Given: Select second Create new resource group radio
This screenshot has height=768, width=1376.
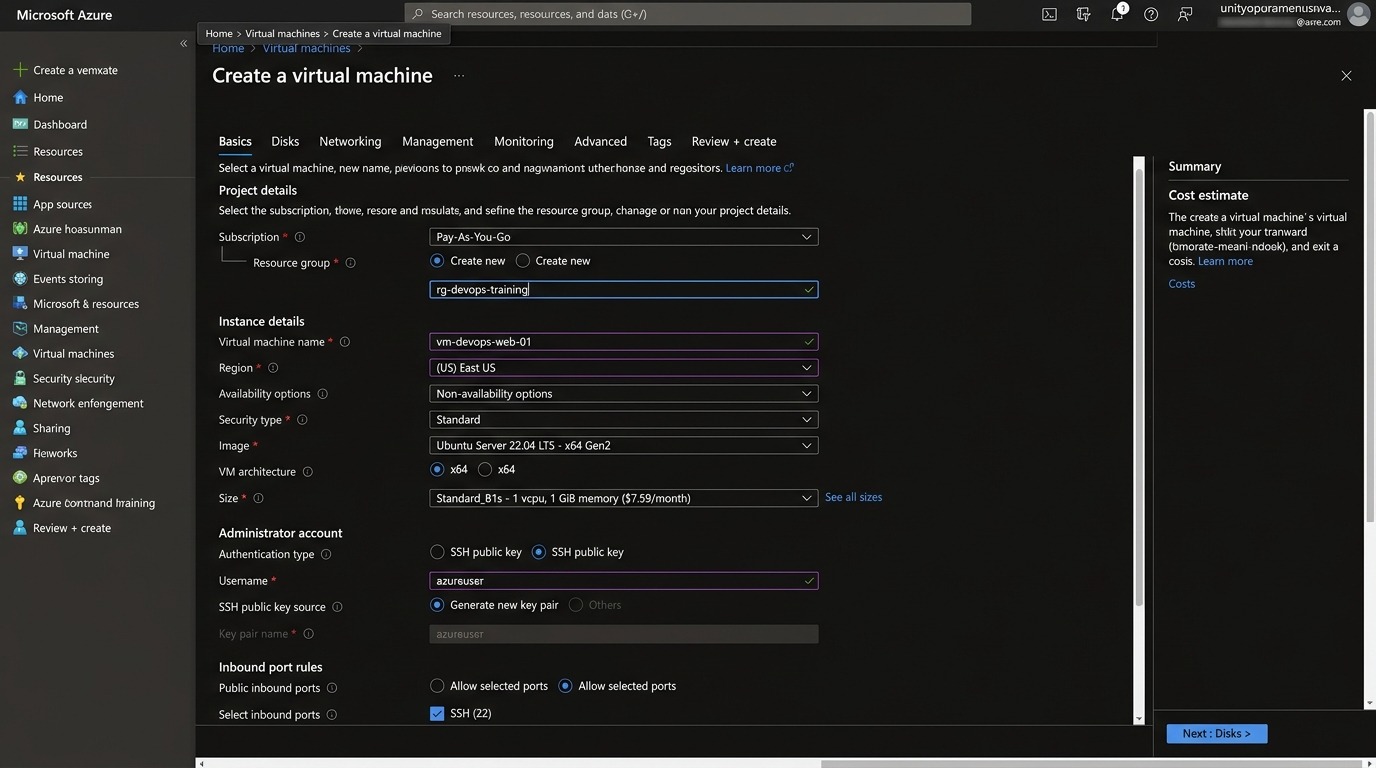Looking at the screenshot, I should point(523,261).
